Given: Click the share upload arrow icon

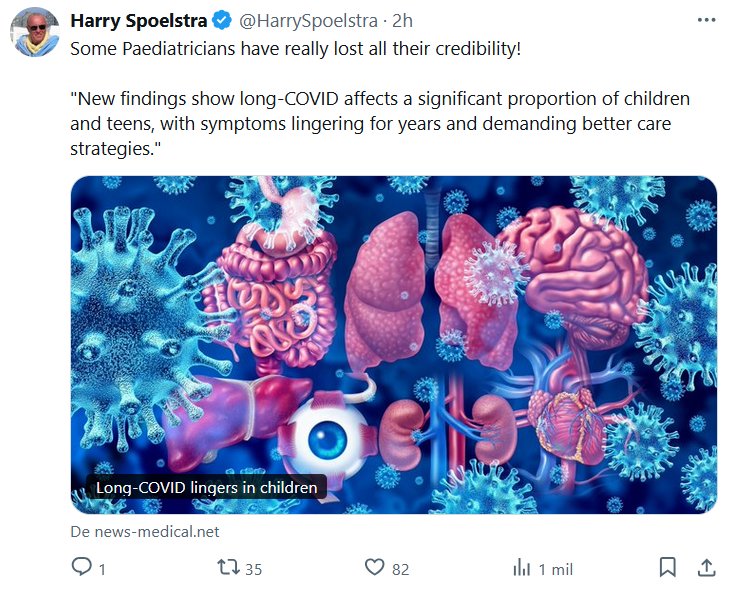Looking at the screenshot, I should [706, 568].
